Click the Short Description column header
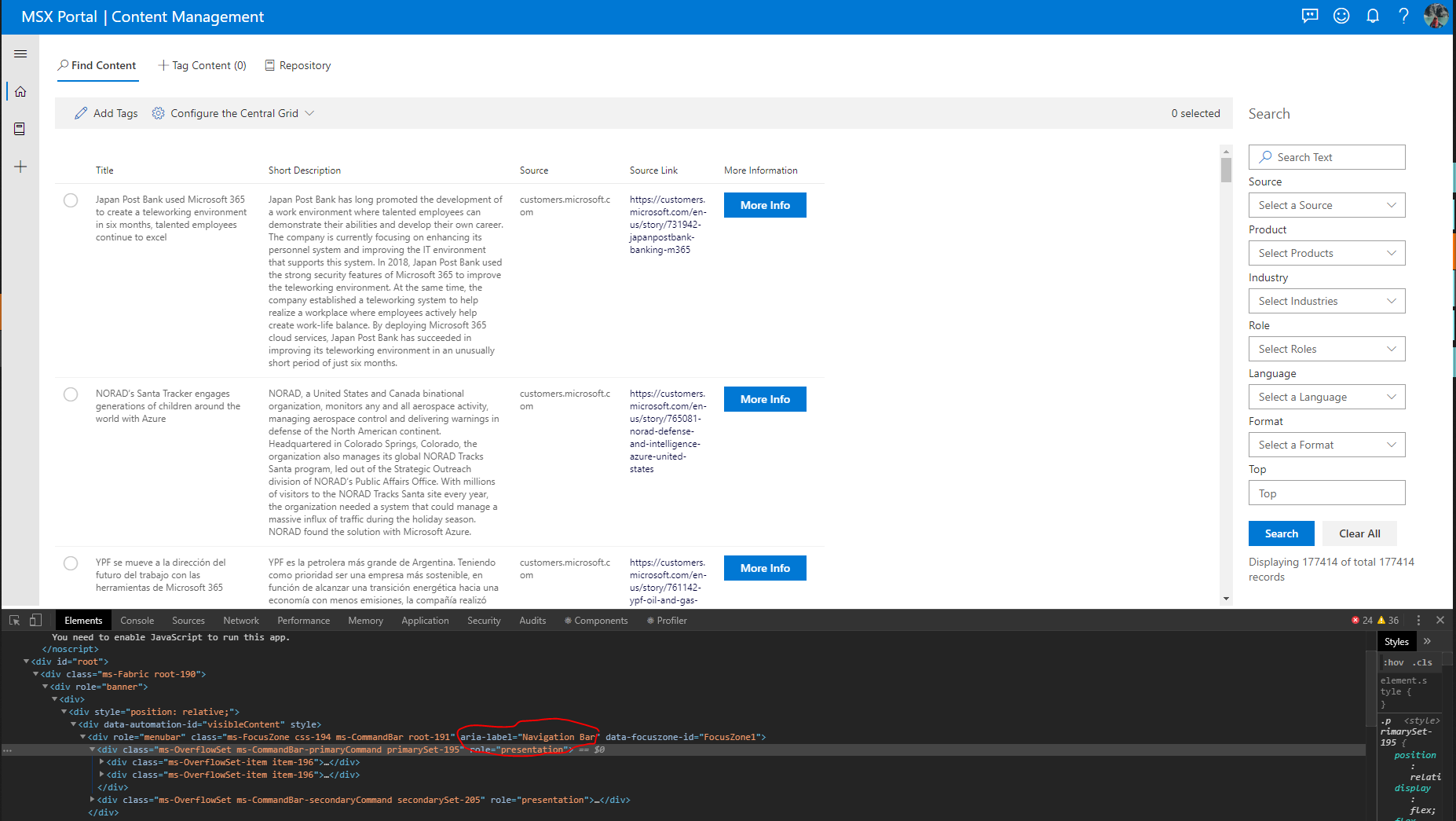Image resolution: width=1456 pixels, height=821 pixels. [305, 170]
